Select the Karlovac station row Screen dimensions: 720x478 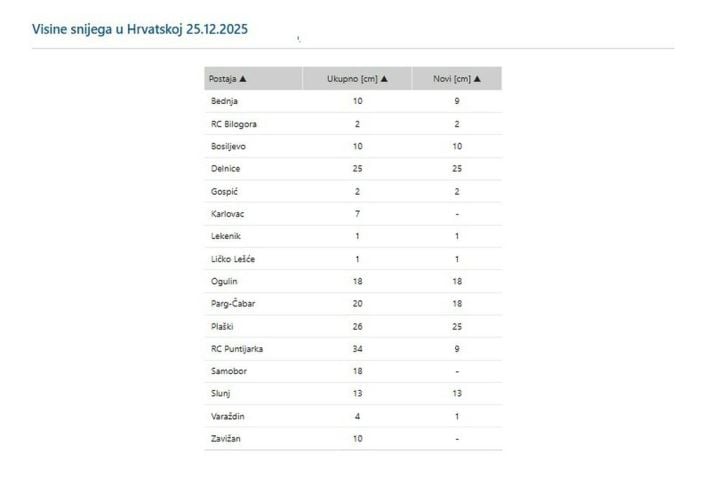[x=228, y=214]
